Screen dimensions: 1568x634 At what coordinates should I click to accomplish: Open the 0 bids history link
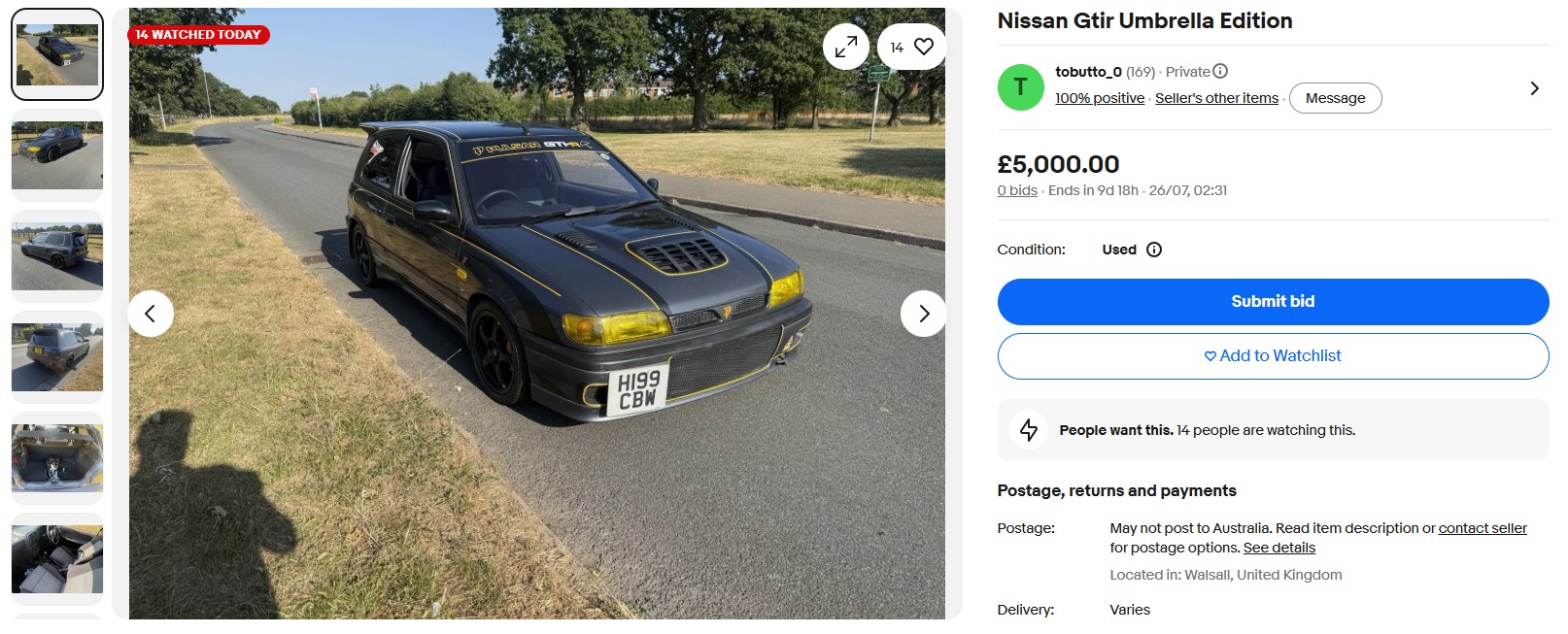(1017, 190)
